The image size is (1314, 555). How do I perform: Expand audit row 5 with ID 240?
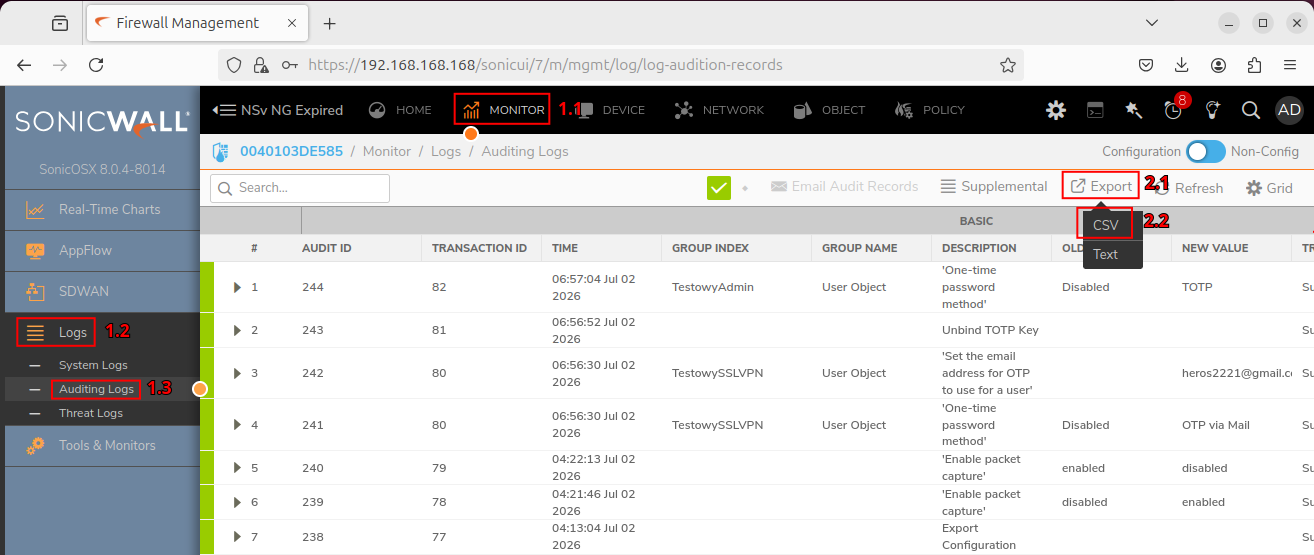coord(237,468)
